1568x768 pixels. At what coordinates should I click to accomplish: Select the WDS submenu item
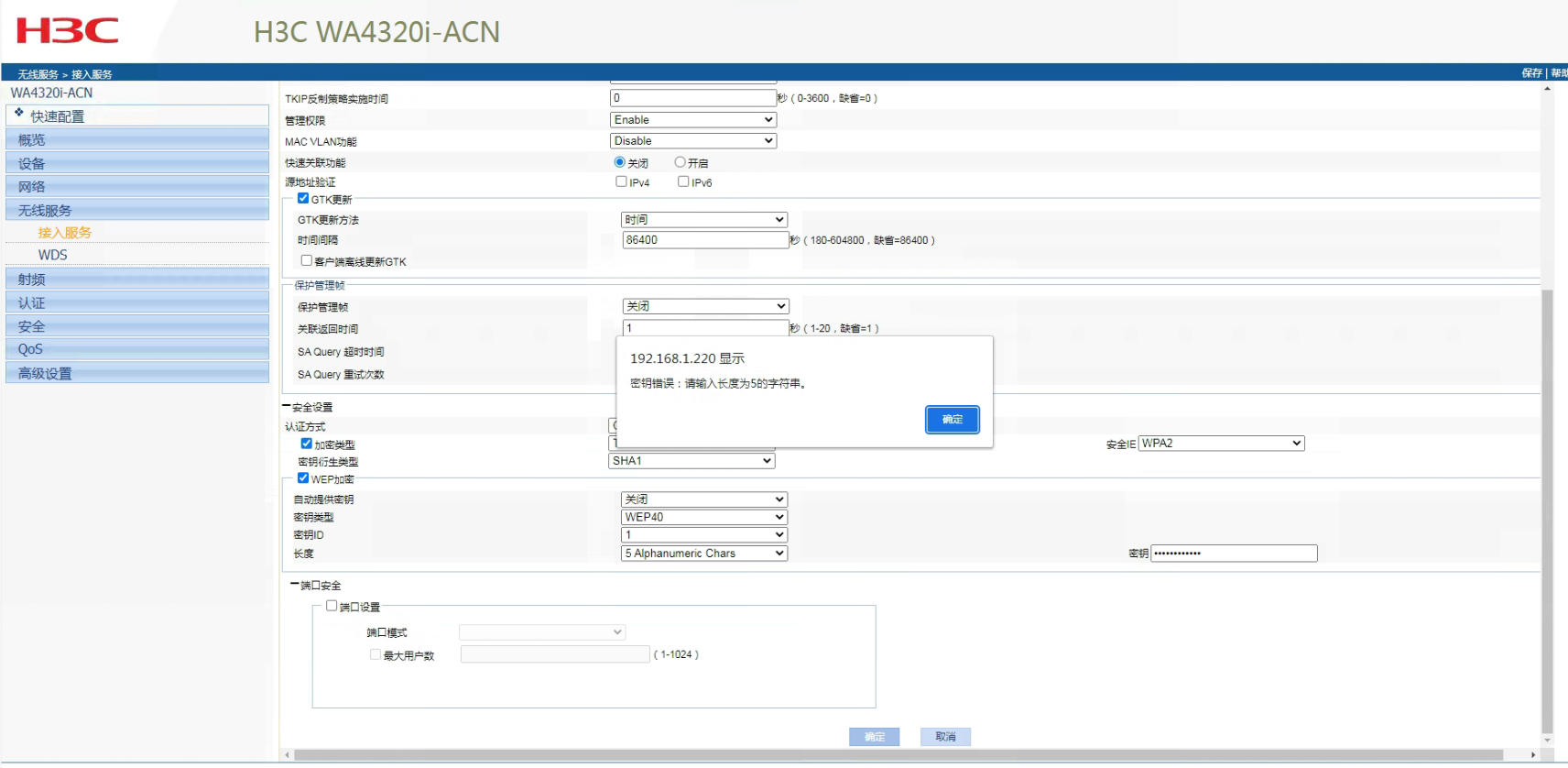(52, 255)
